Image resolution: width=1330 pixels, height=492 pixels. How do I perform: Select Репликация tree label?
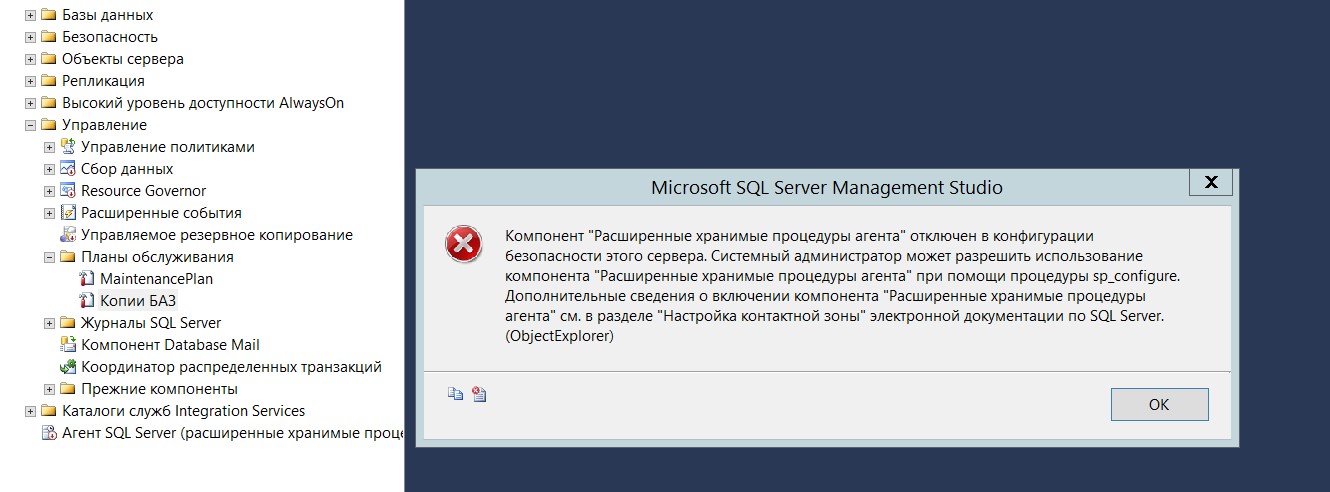pos(103,81)
